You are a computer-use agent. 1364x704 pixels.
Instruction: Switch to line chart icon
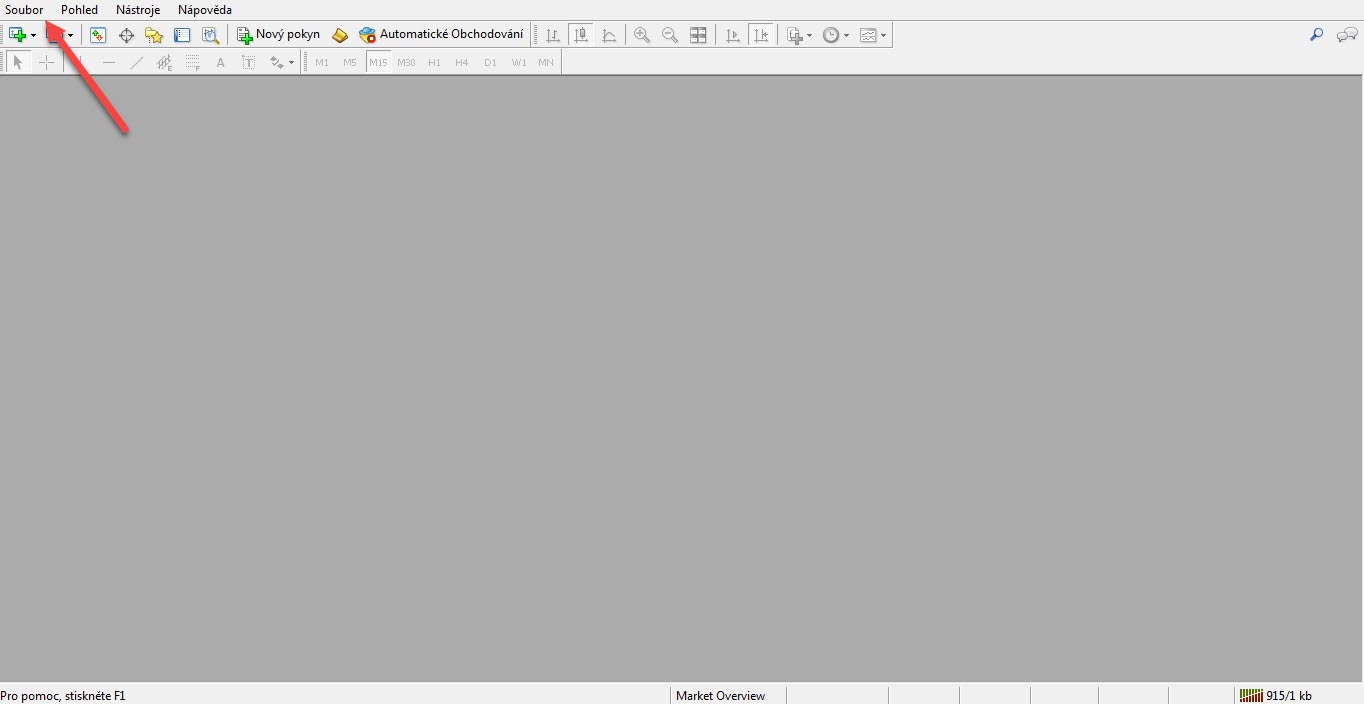click(609, 35)
